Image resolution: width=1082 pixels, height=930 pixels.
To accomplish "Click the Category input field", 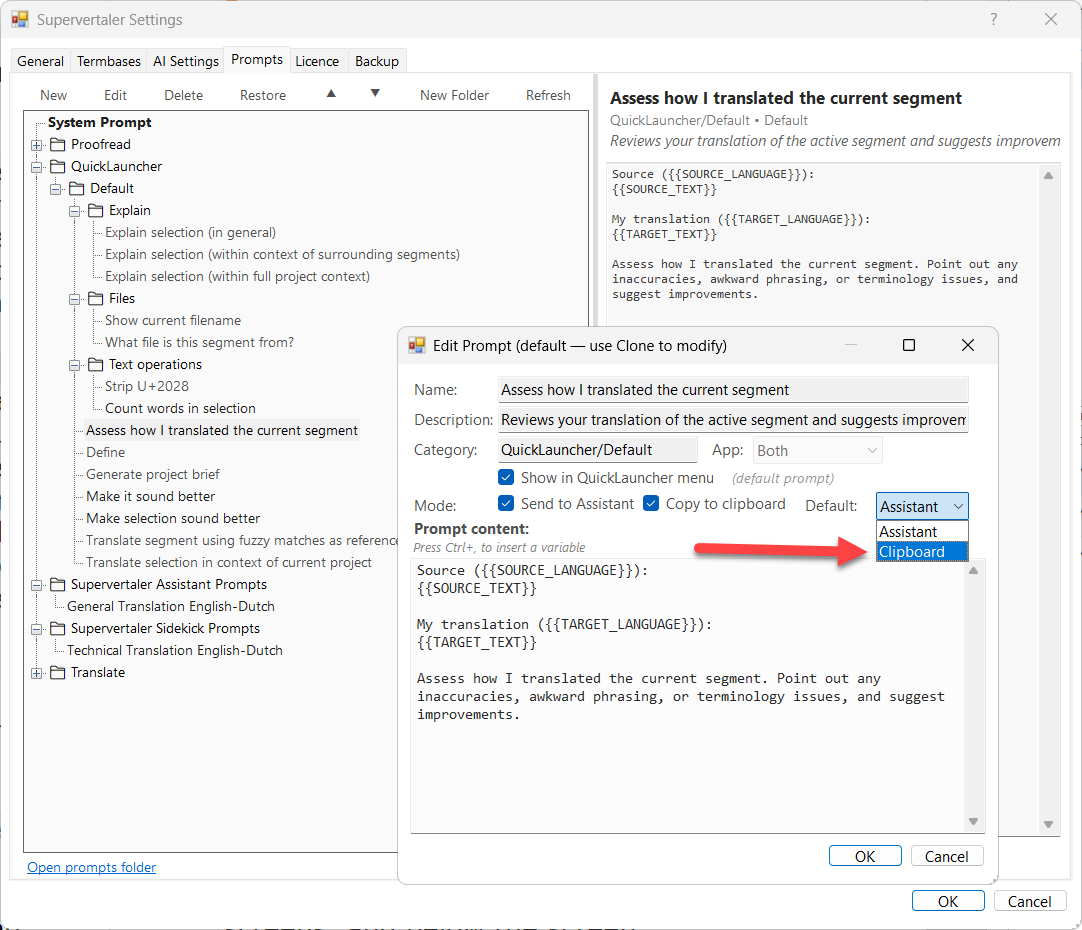I will click(598, 450).
